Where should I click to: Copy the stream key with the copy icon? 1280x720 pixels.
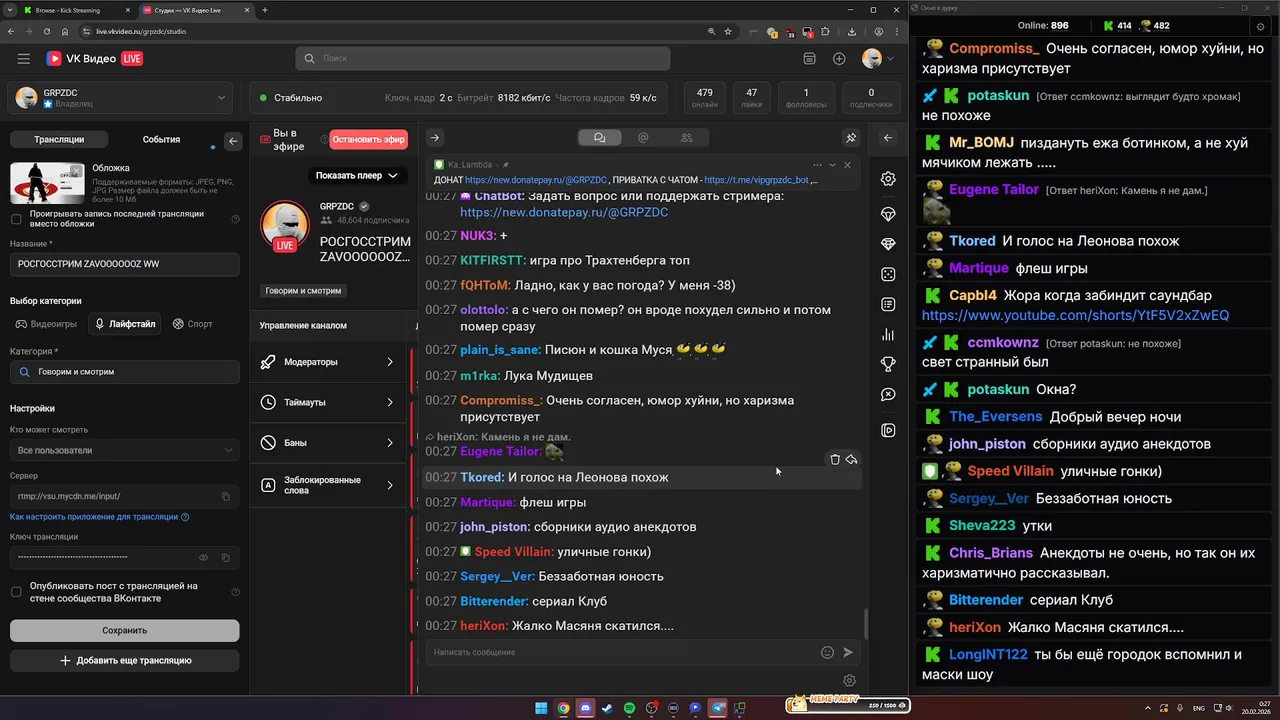click(226, 557)
